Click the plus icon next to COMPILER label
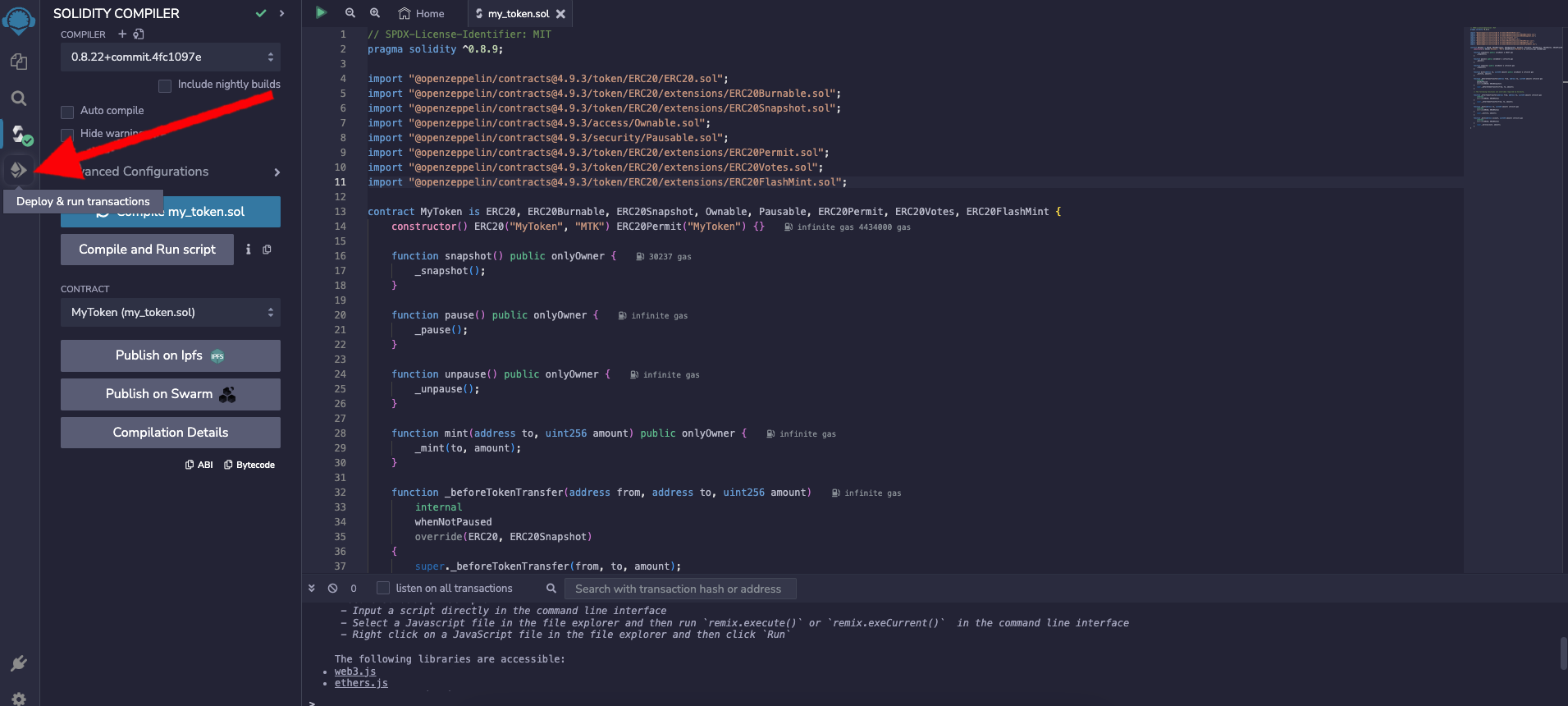 click(x=122, y=34)
